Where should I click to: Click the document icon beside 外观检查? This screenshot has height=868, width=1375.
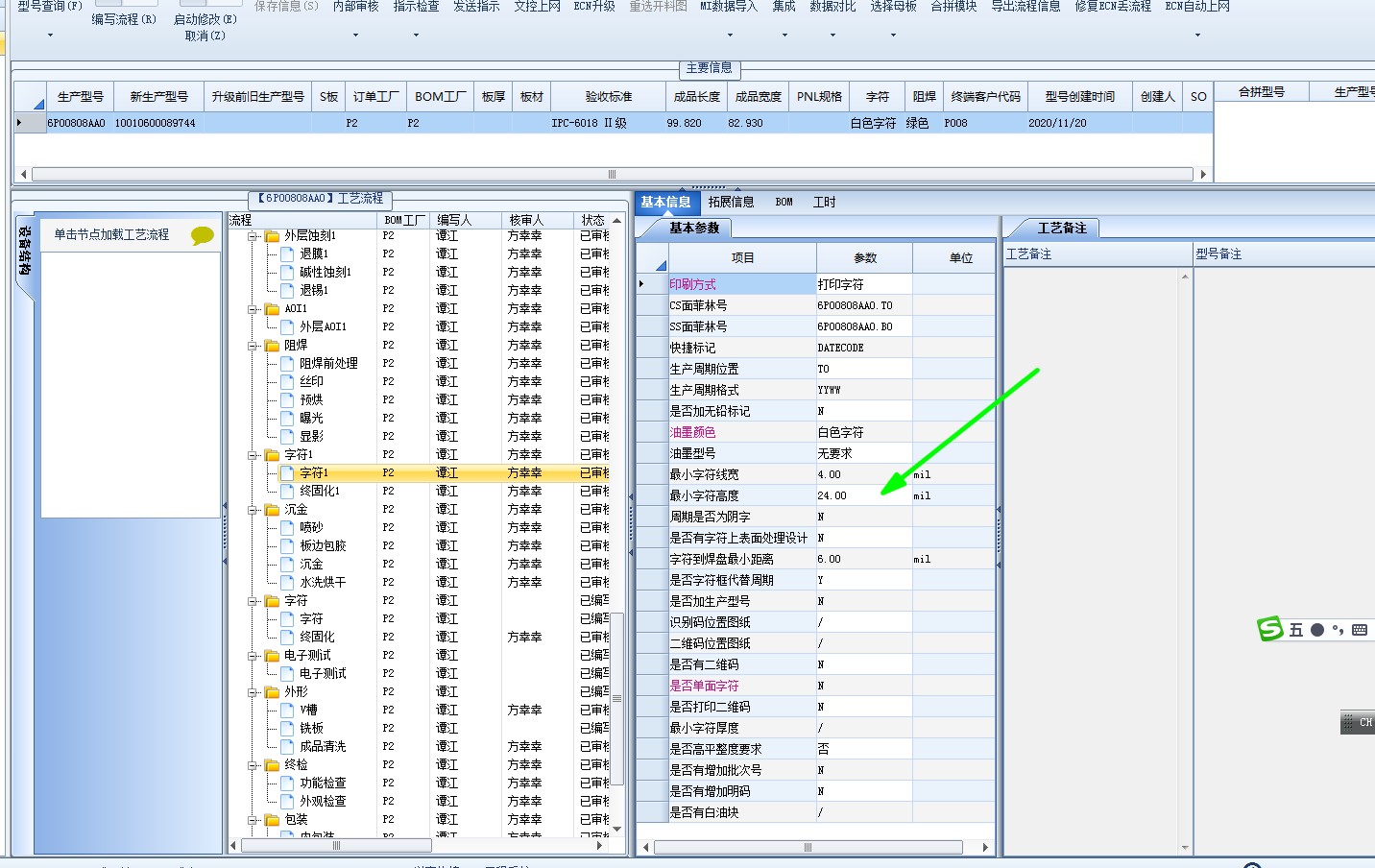pos(287,802)
